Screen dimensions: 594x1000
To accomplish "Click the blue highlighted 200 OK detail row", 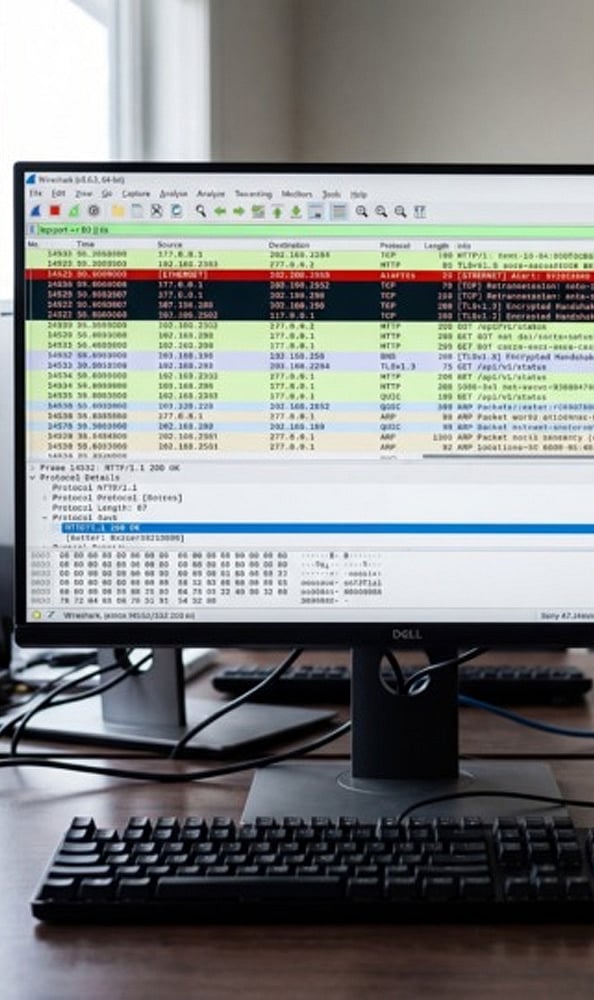I will pyautogui.click(x=327, y=528).
